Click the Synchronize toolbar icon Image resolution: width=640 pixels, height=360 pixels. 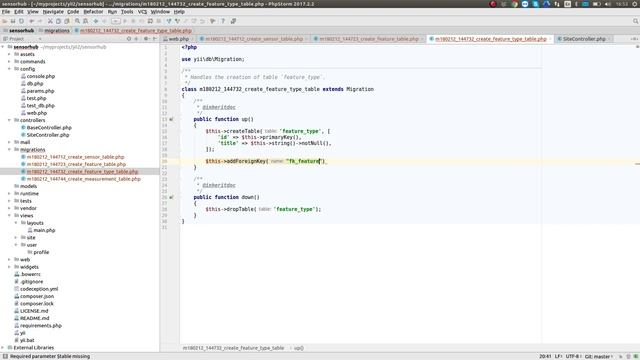click(21, 21)
